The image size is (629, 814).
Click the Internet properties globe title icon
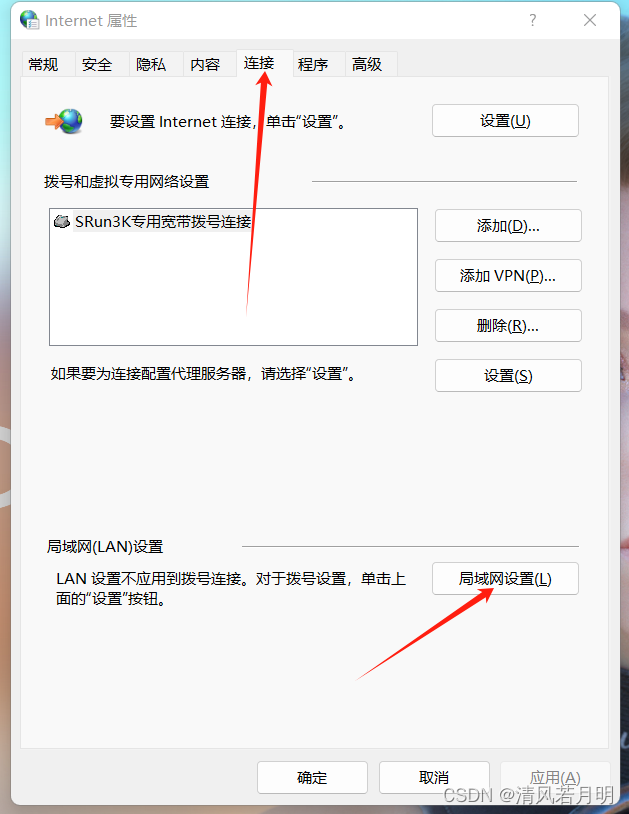[30, 20]
